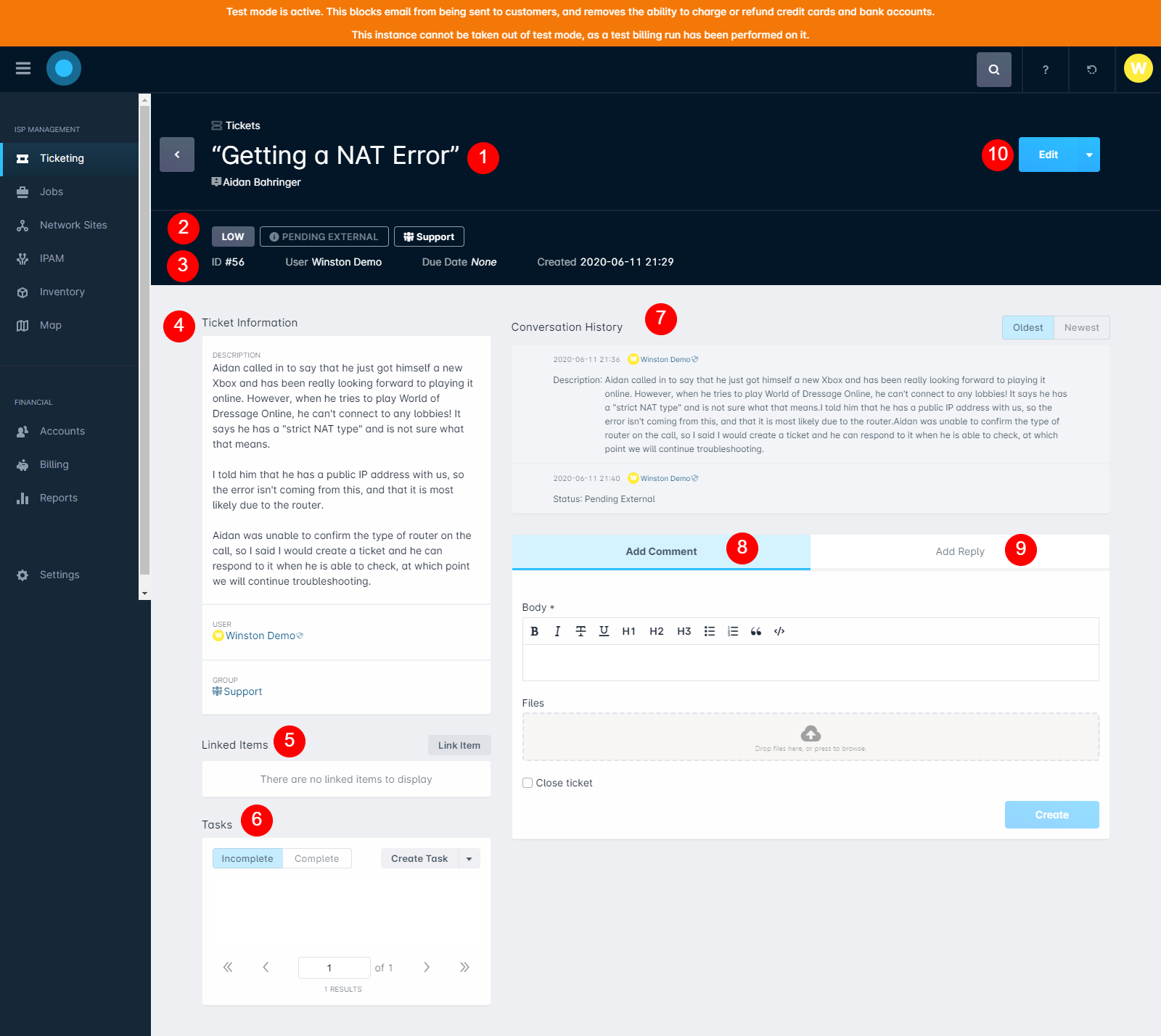Image resolution: width=1161 pixels, height=1036 pixels.
Task: Insert H3 heading in Body editor
Action: (x=684, y=631)
